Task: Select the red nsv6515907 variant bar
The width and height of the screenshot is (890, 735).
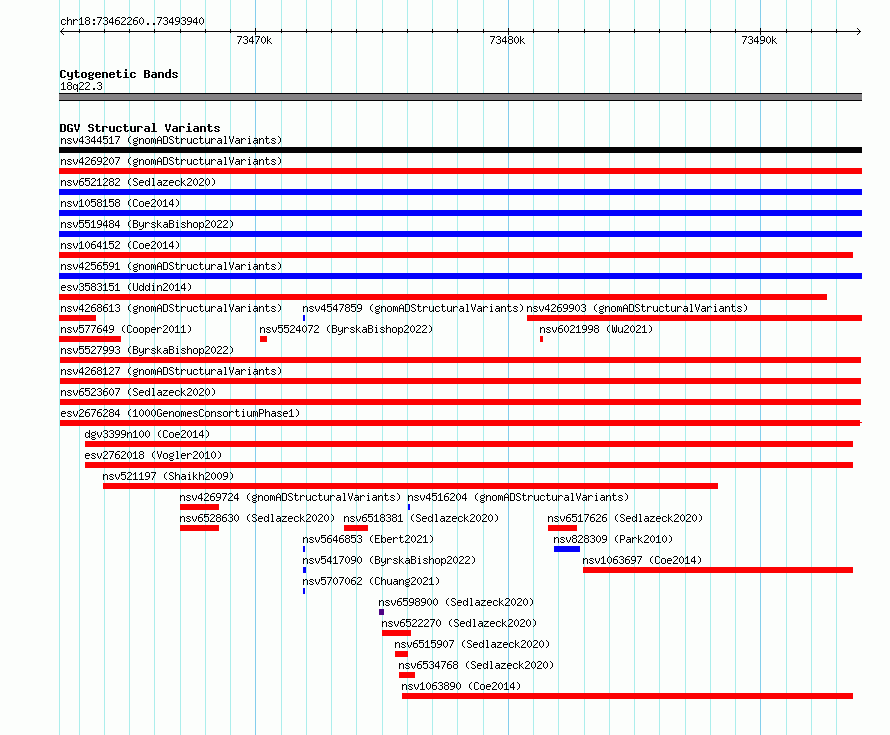Action: point(401,654)
